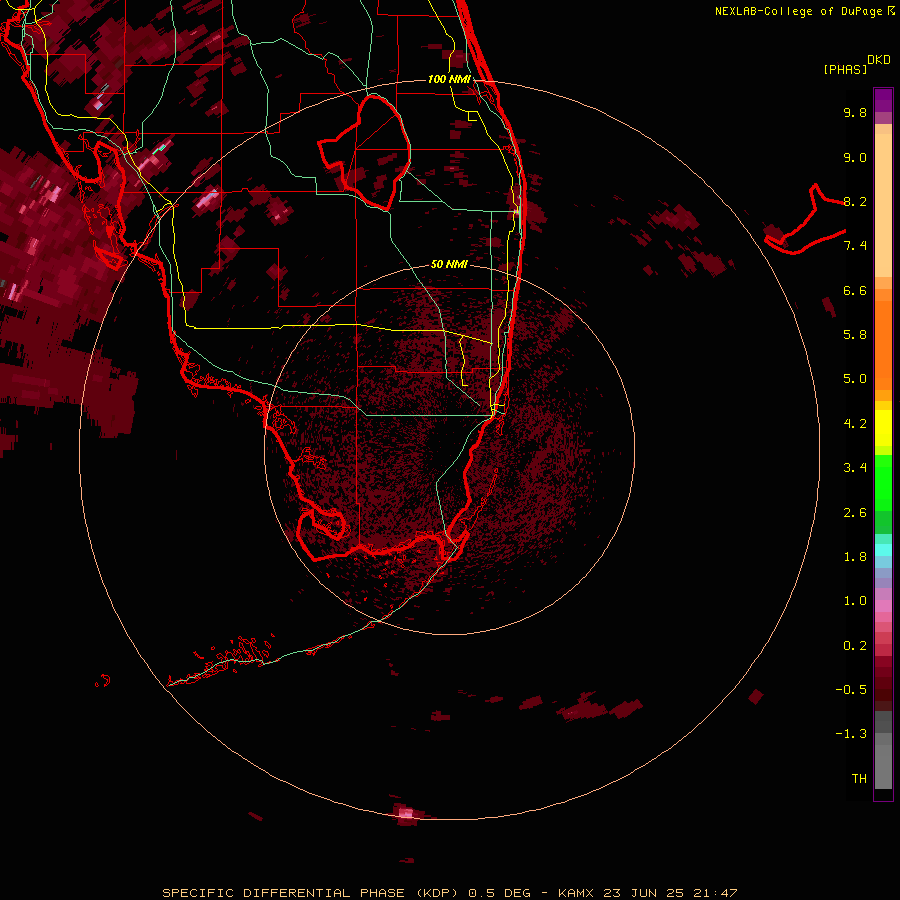Click the -1.3 value on the color scale
This screenshot has width=900, height=900.
click(851, 734)
